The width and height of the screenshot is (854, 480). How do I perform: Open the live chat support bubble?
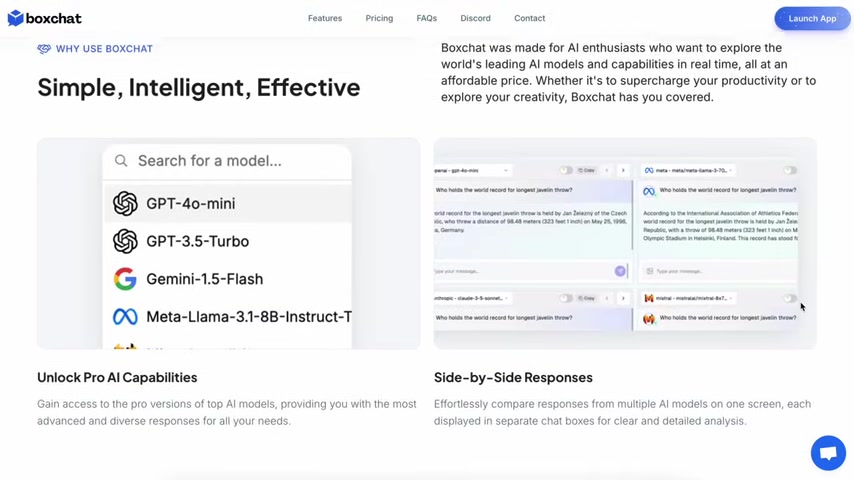coord(828,453)
